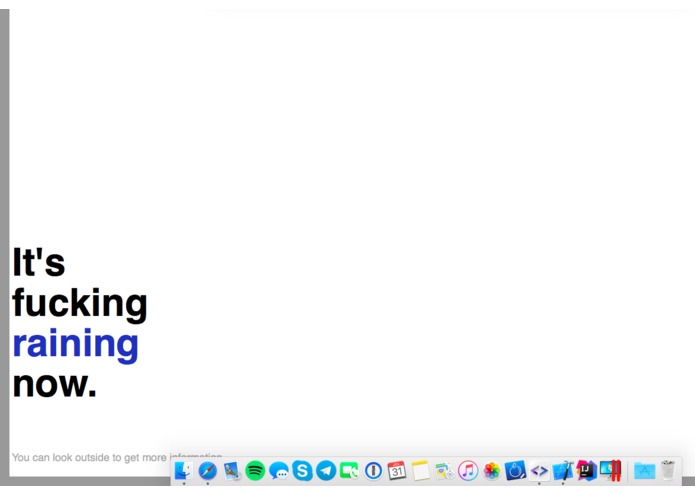The width and height of the screenshot is (695, 494).
Task: Open the Photos app in dock
Action: click(x=492, y=471)
